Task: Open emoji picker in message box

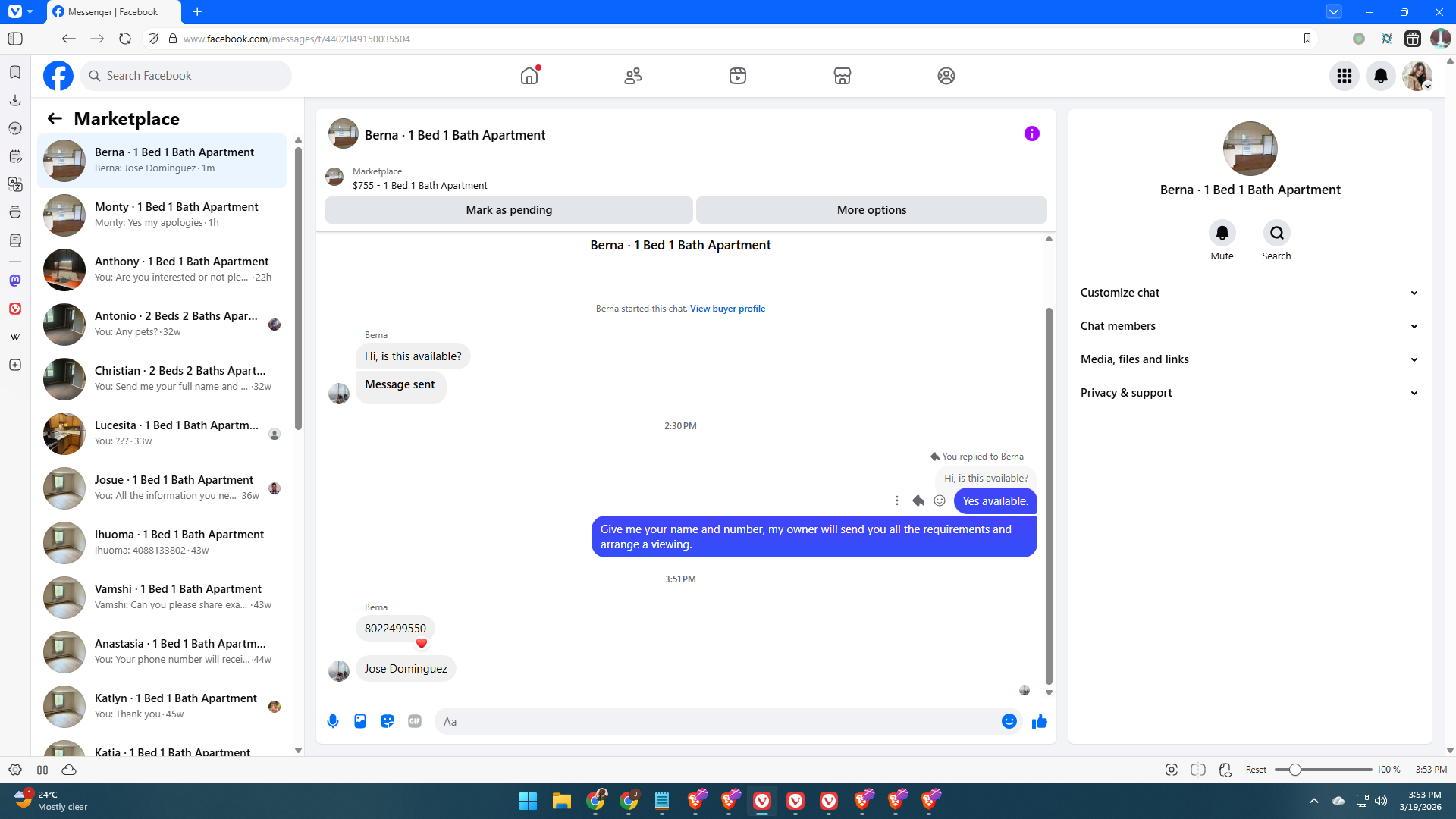Action: [x=1009, y=721]
